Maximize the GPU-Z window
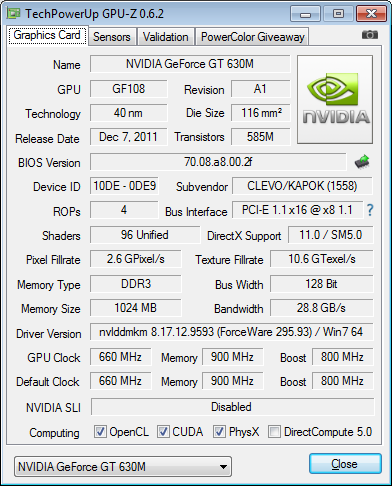Viewport: 392px width, 486px height. (x=338, y=14)
